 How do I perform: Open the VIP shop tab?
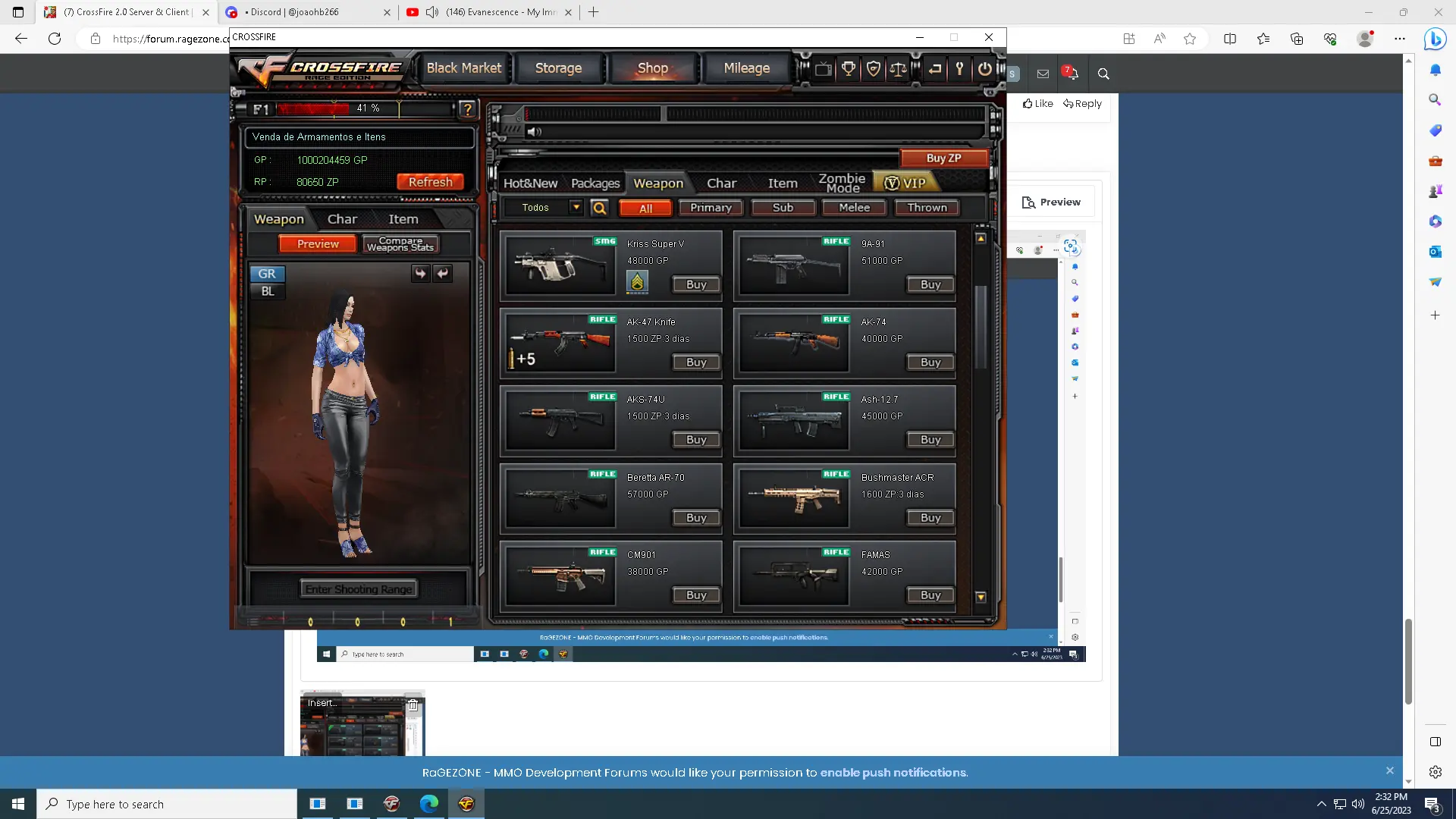(x=905, y=183)
